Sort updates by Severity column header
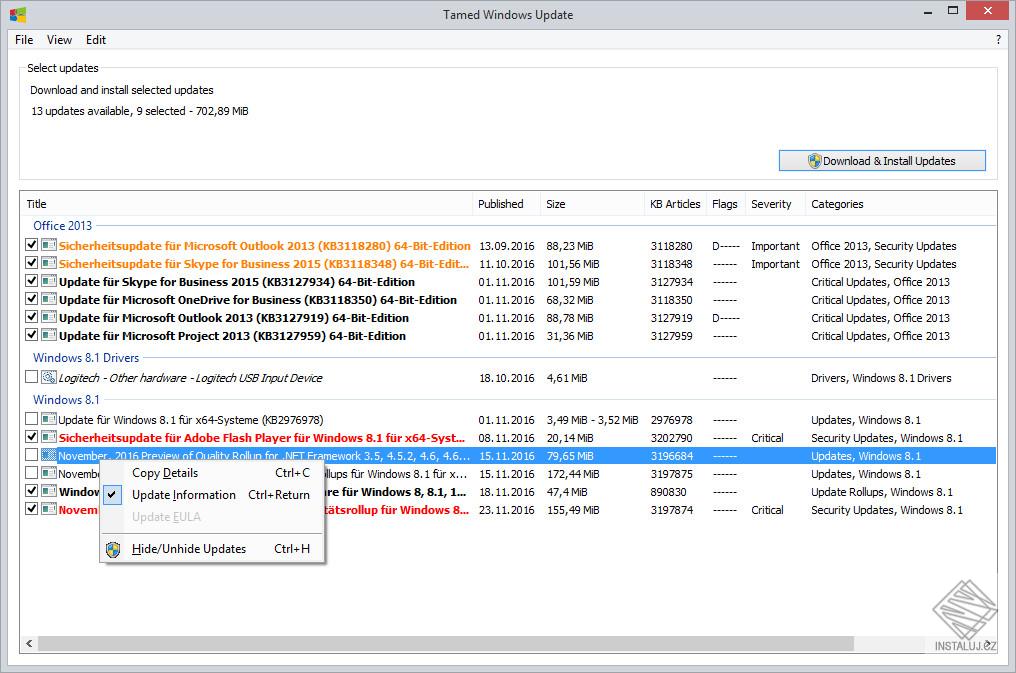 tap(775, 204)
